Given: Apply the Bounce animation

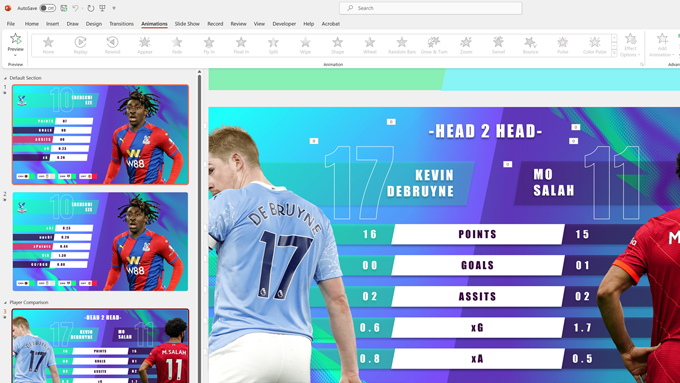Looking at the screenshot, I should coord(530,45).
